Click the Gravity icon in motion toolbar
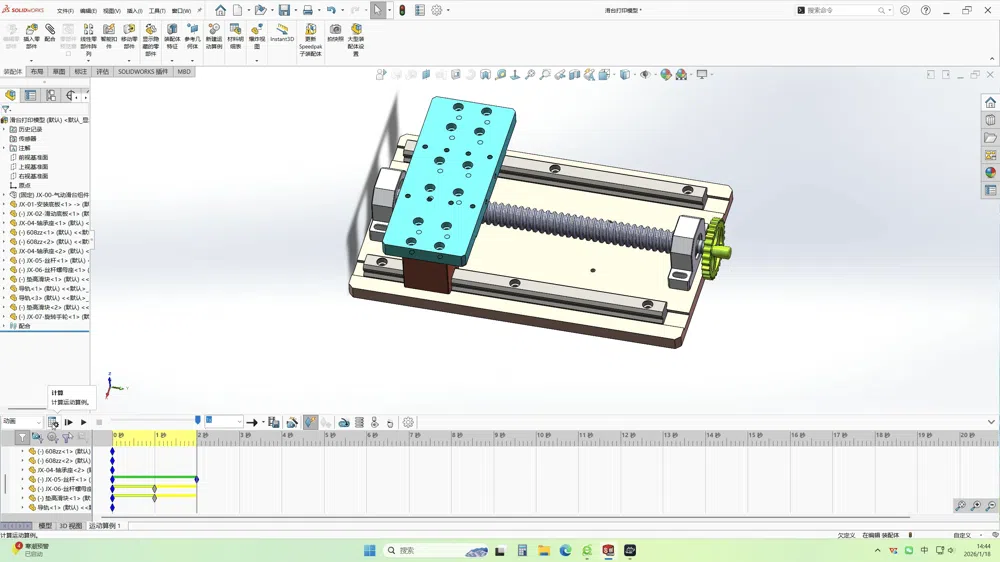Viewport: 1000px width, 562px height. tap(390, 422)
